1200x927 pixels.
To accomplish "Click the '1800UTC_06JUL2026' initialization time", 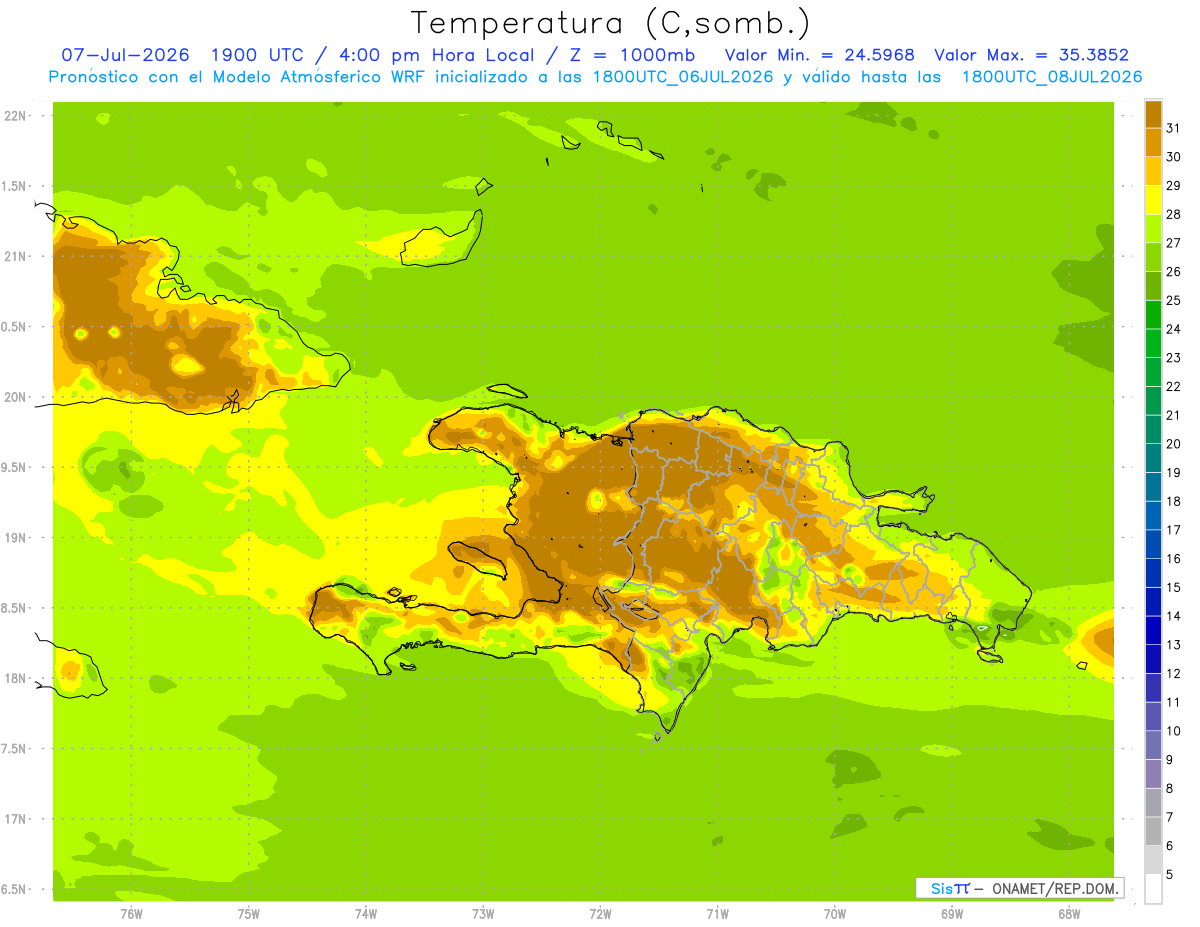I will tap(682, 77).
